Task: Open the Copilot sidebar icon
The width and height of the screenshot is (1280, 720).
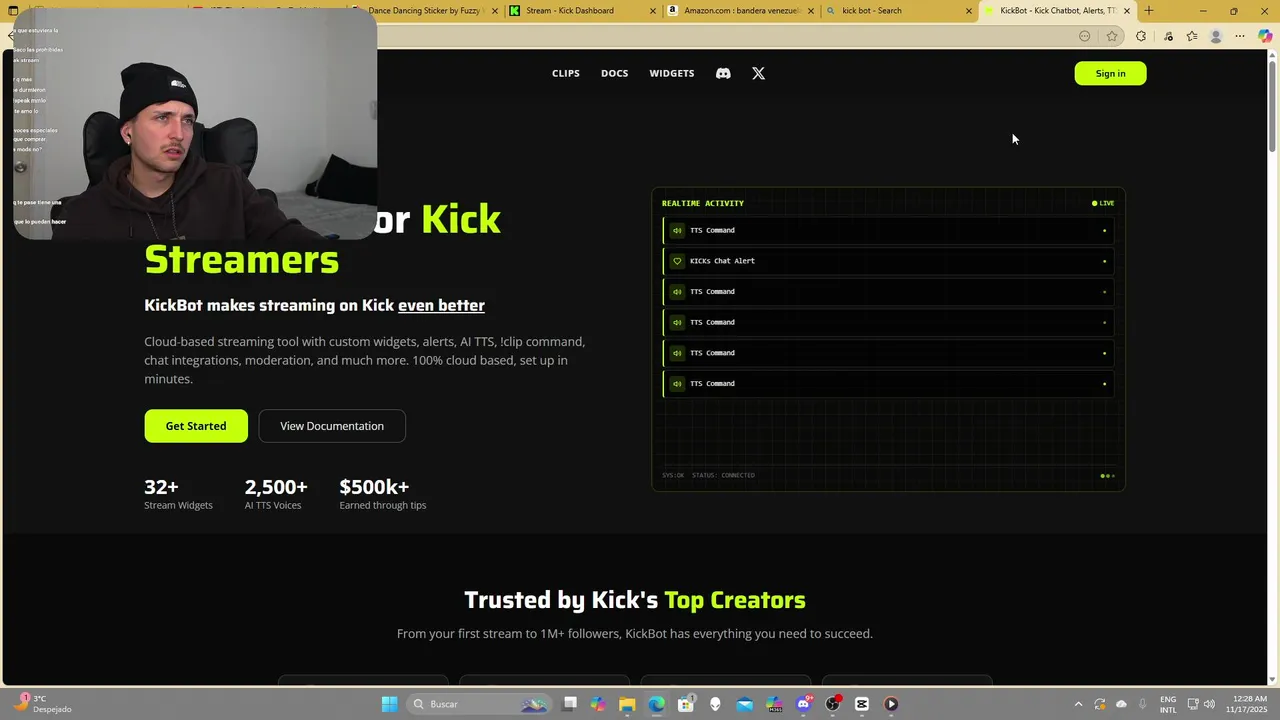Action: point(1265,36)
